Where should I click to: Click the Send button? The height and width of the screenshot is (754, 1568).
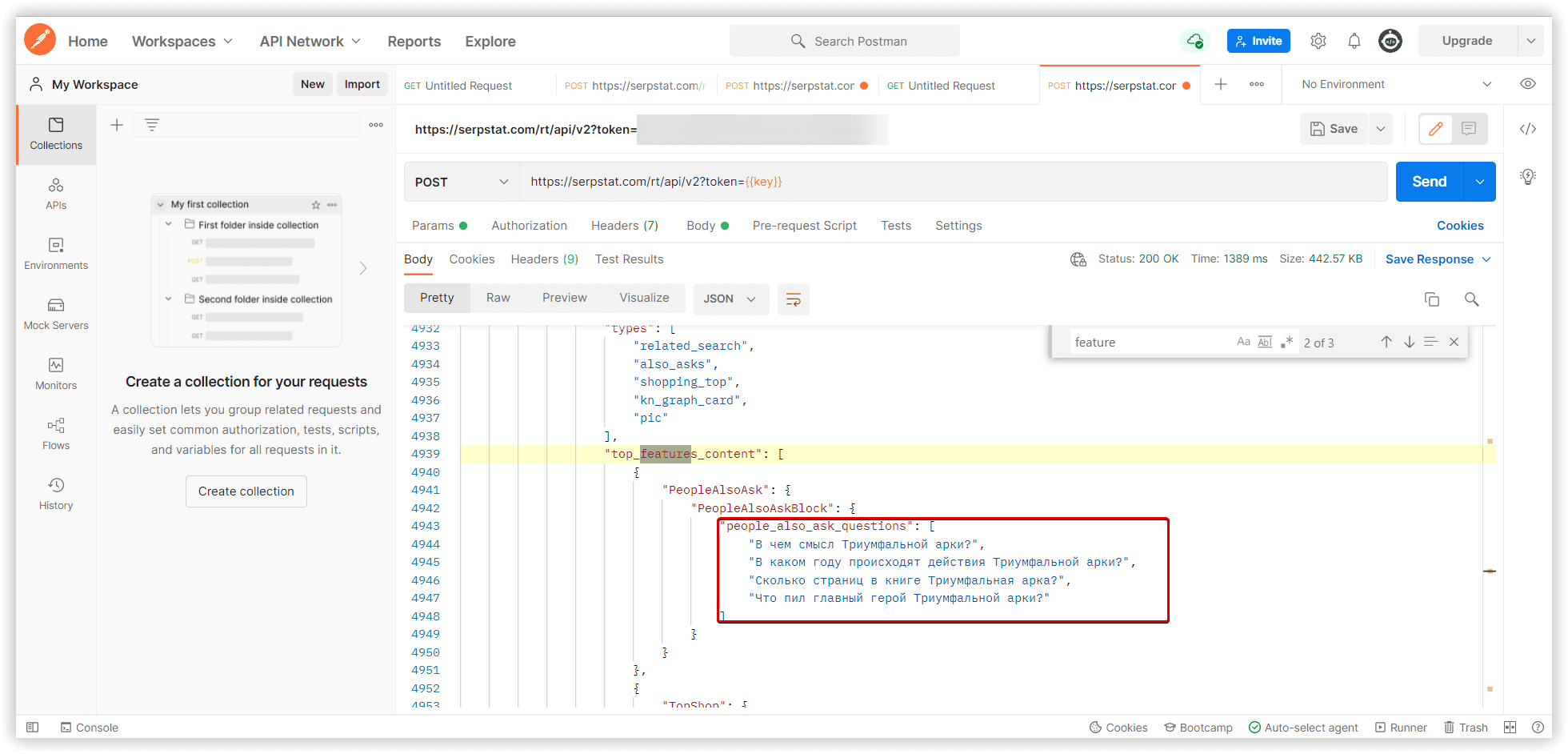click(x=1430, y=182)
